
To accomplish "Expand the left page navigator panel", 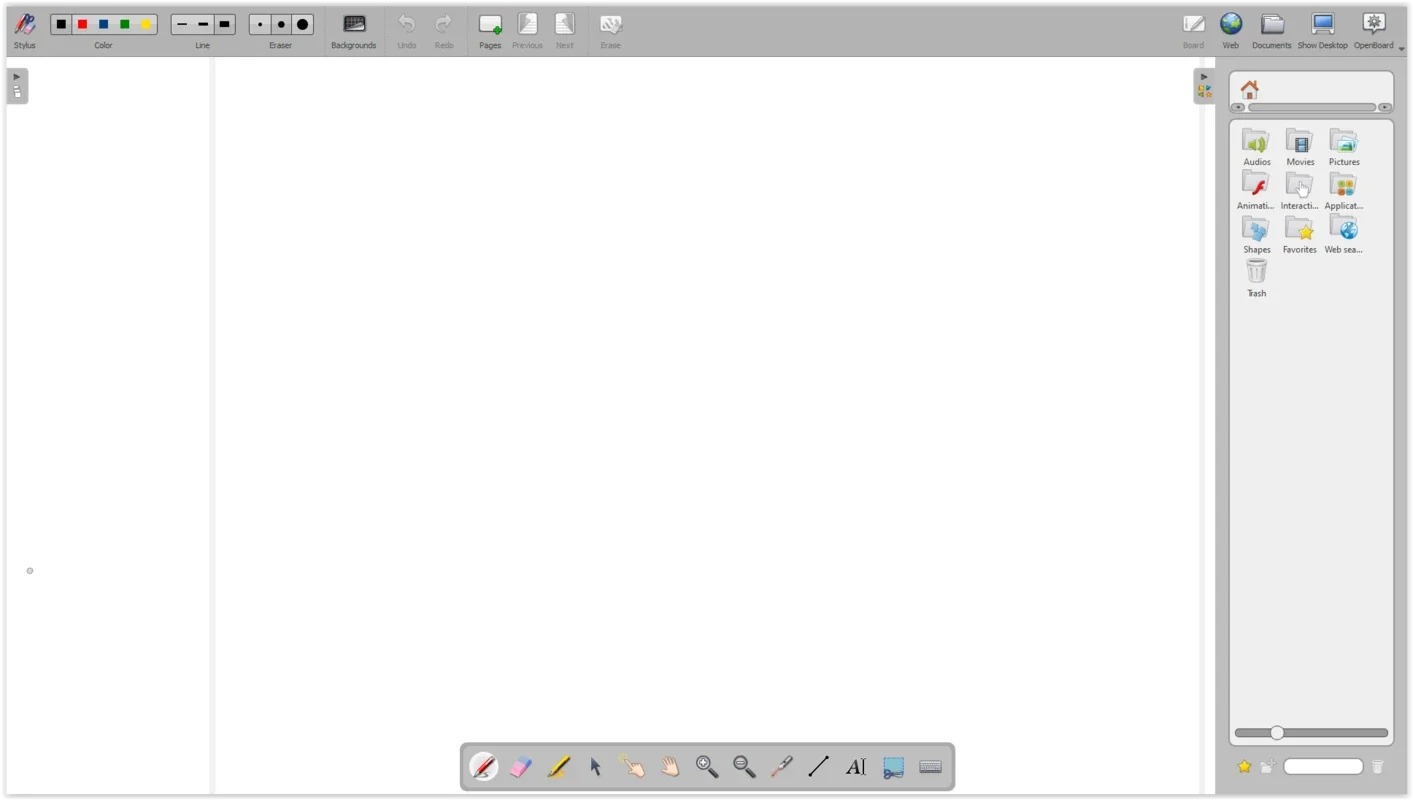I will [x=16, y=75].
